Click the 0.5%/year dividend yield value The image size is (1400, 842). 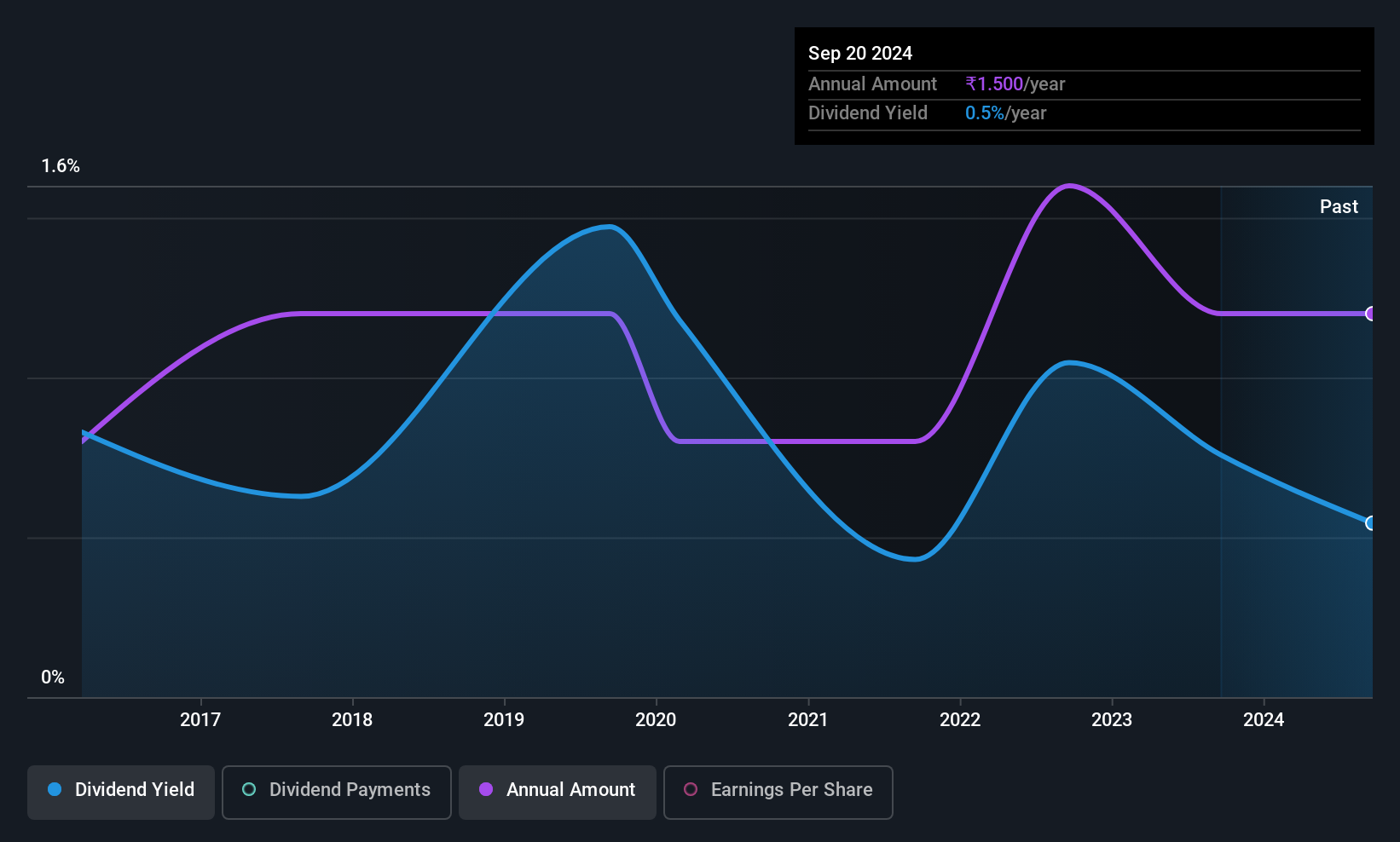[1006, 112]
